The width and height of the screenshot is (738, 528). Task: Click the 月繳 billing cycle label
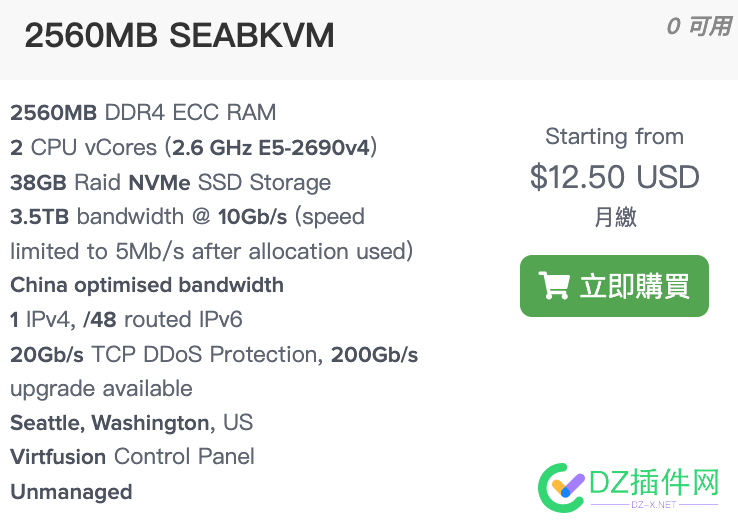(615, 217)
